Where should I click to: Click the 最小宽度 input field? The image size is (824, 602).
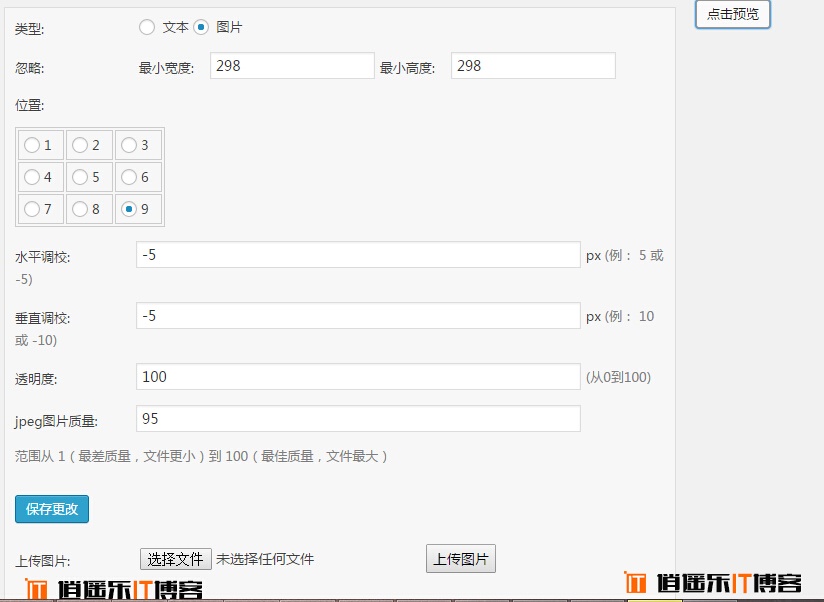(292, 66)
